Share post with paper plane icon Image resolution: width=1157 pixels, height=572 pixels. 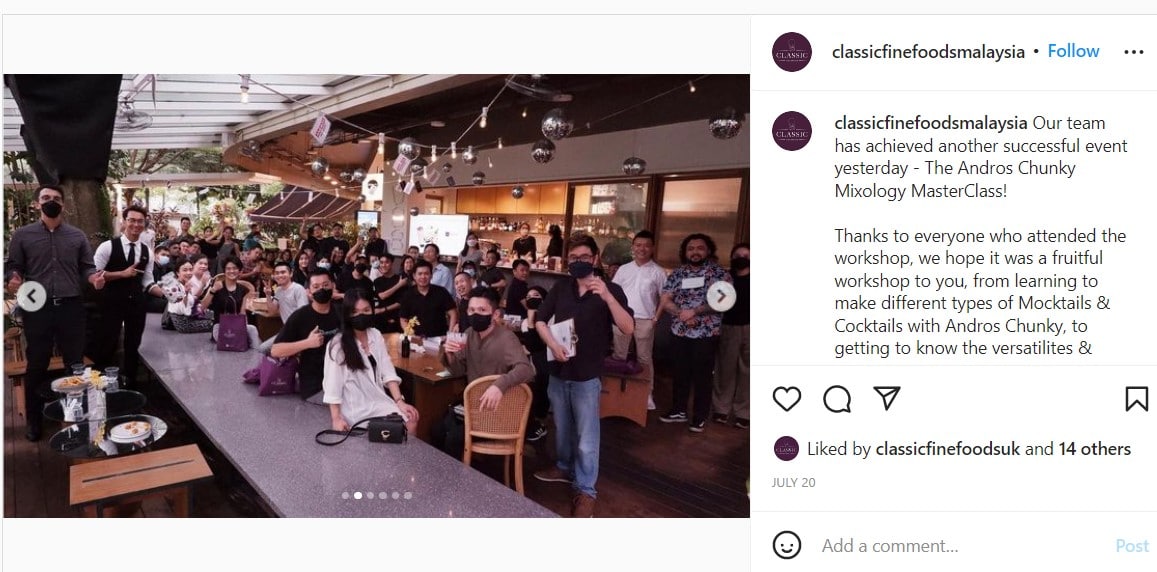point(886,399)
